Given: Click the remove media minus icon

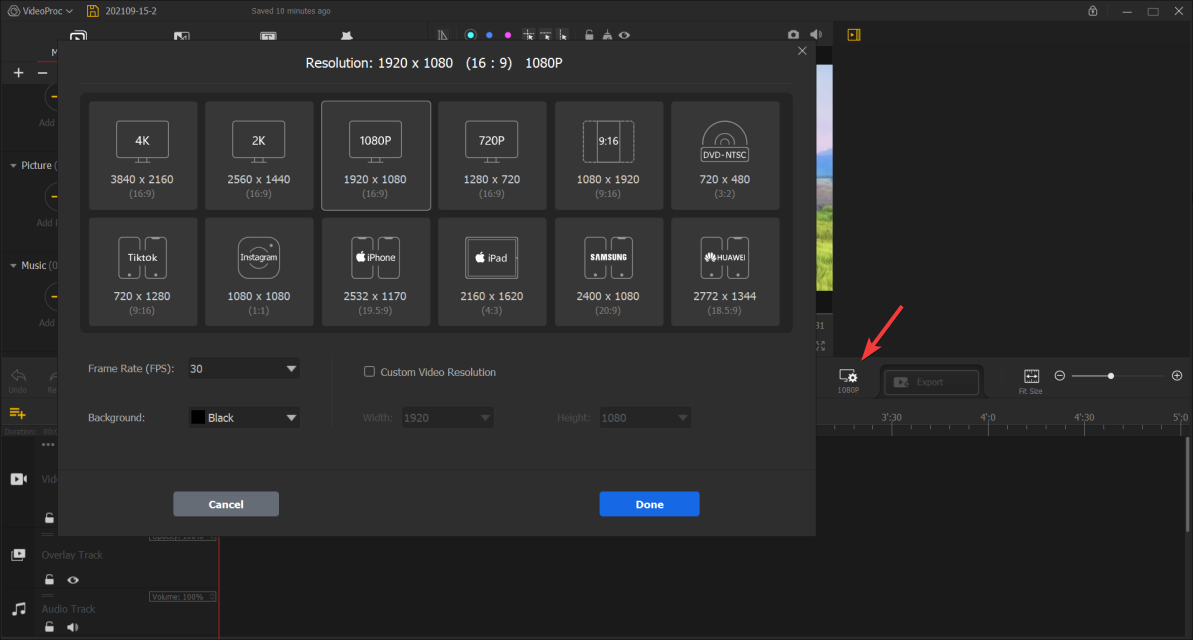Looking at the screenshot, I should [43, 73].
